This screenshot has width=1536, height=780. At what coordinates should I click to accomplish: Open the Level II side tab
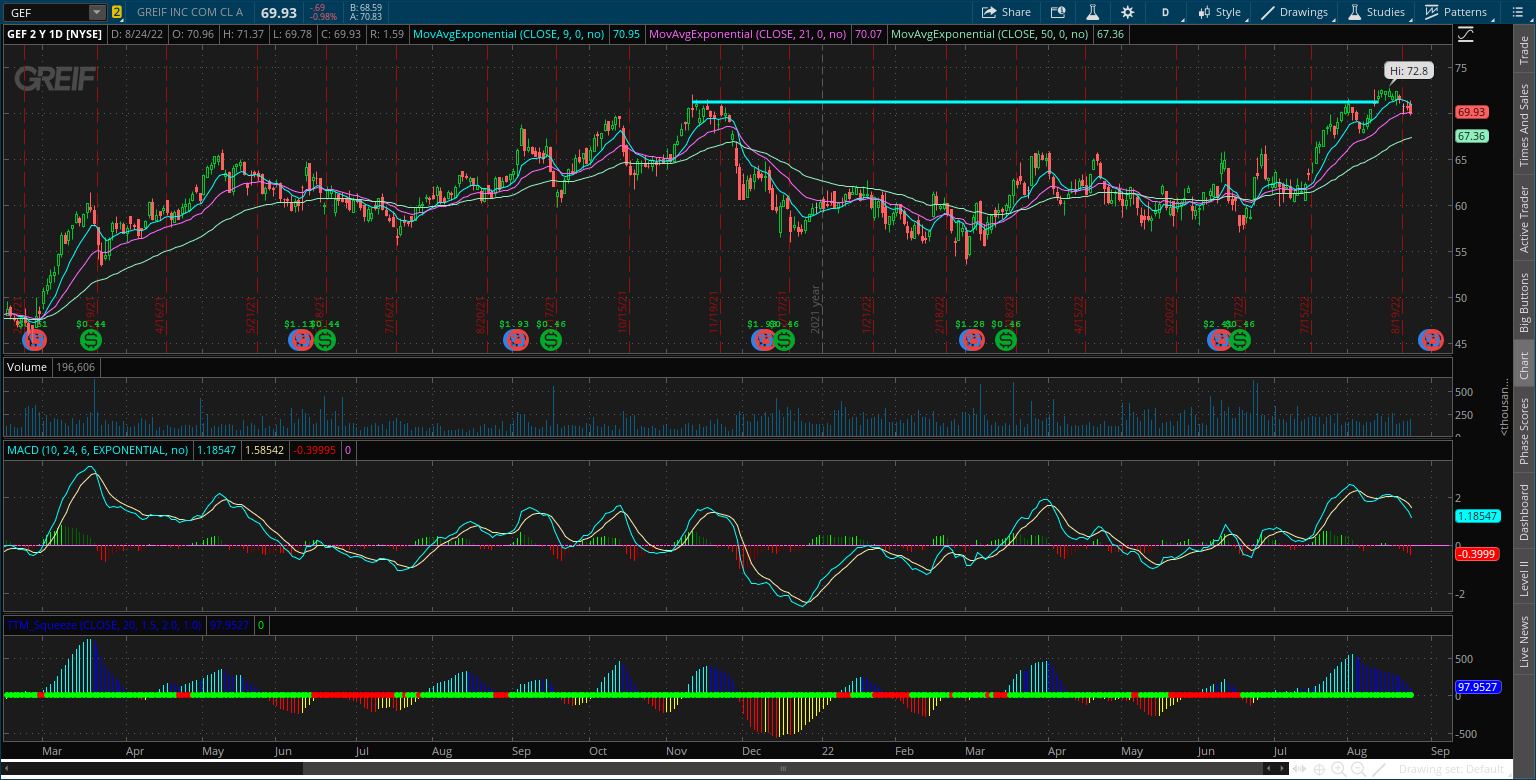click(x=1524, y=578)
